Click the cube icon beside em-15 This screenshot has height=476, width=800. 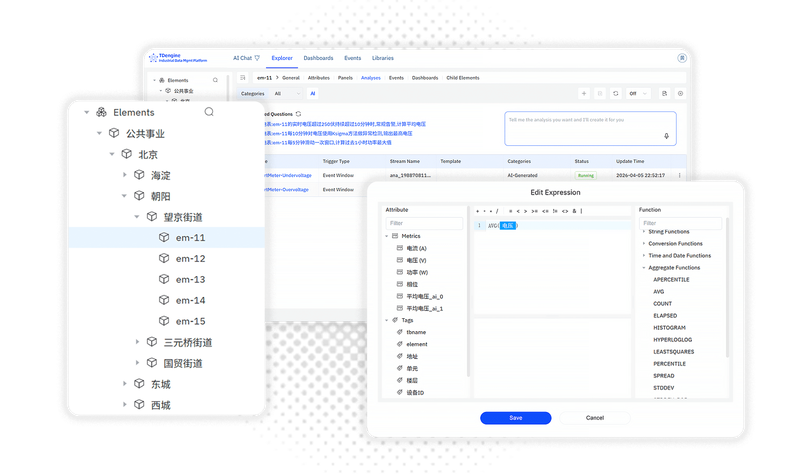coord(164,321)
